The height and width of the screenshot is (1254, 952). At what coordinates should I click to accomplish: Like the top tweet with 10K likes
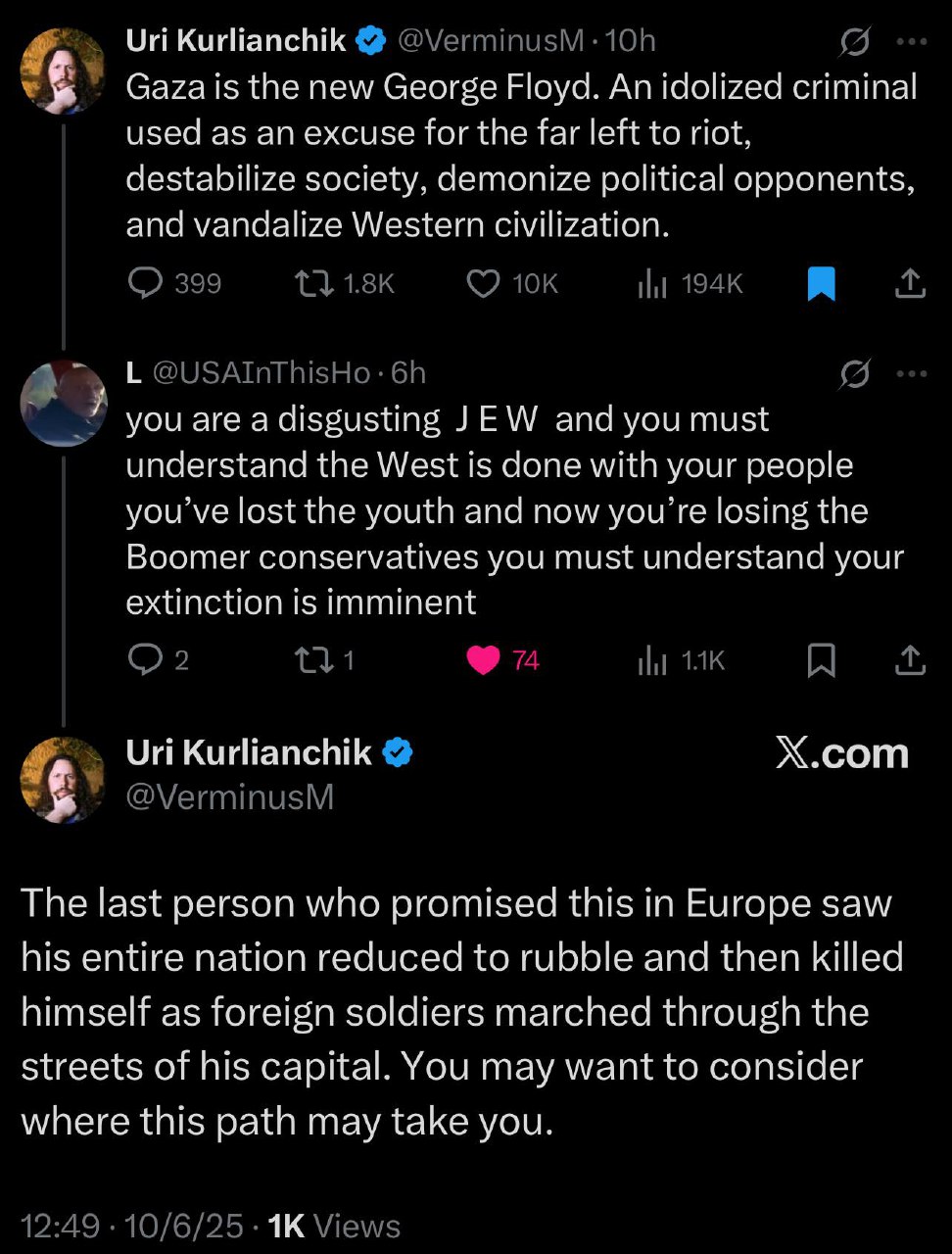point(482,284)
